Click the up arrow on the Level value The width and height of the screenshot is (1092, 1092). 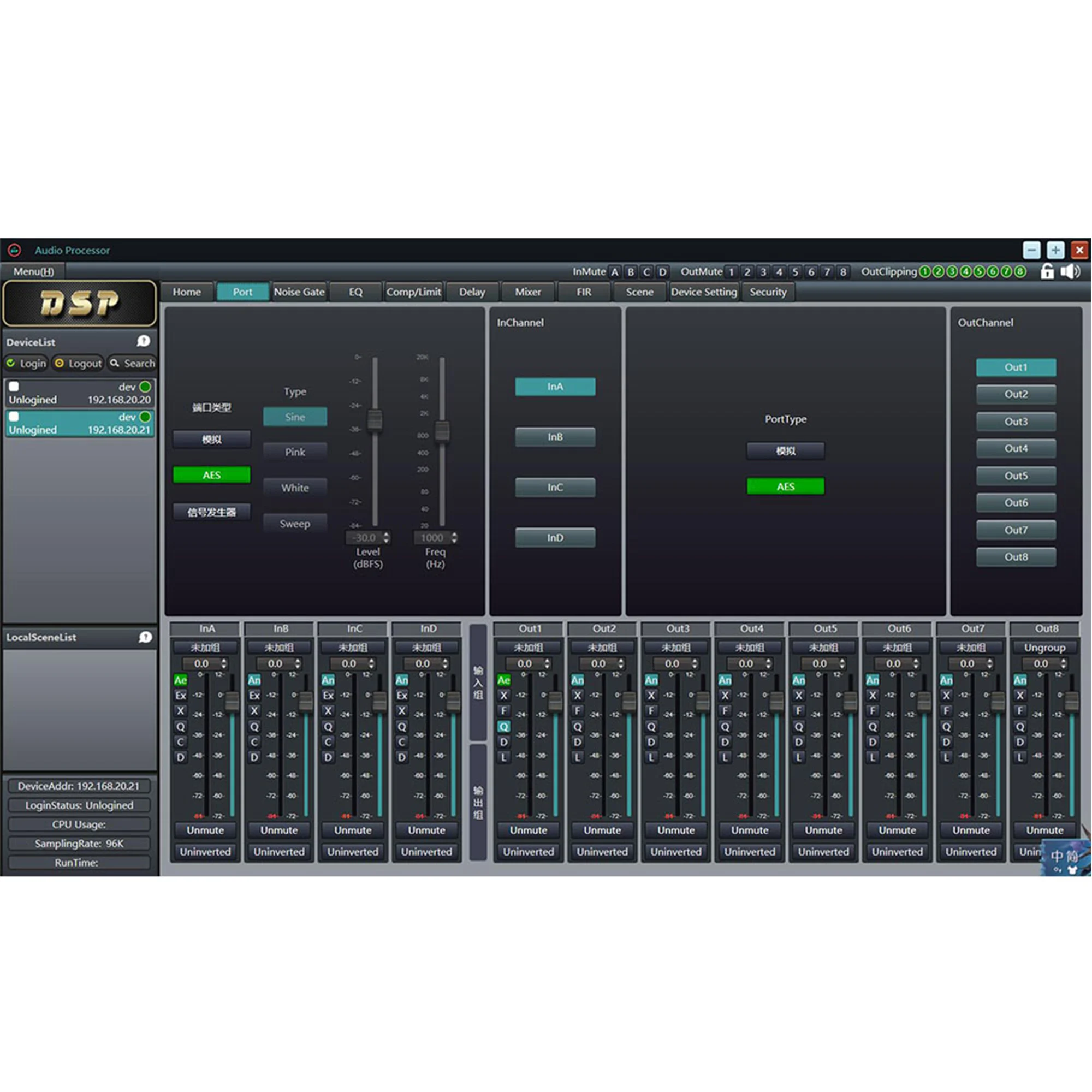pos(386,535)
